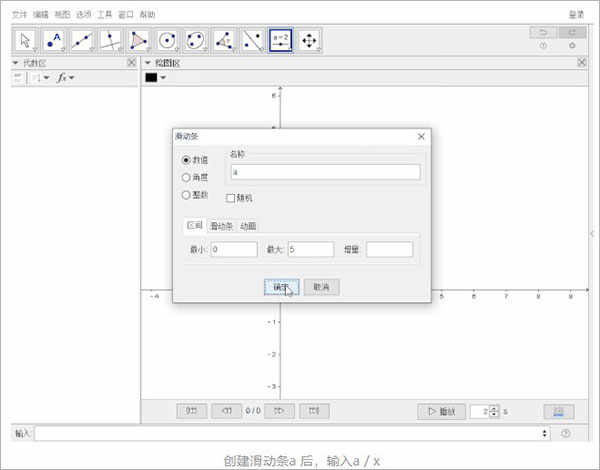Select the Reflect about Line tool
This screenshot has height=470, width=600.
click(x=252, y=40)
